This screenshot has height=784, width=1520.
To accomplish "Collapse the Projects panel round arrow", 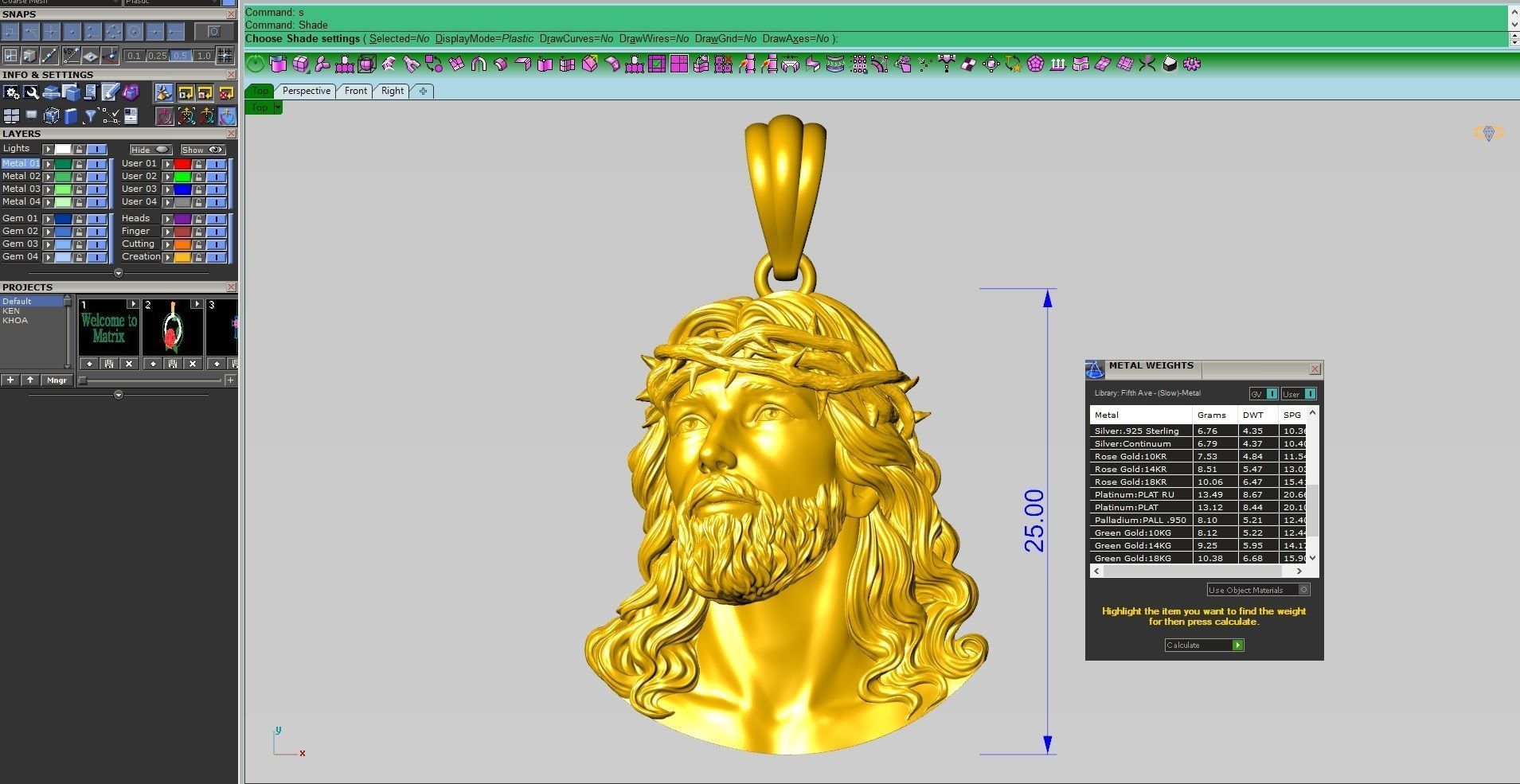I will 119,395.
